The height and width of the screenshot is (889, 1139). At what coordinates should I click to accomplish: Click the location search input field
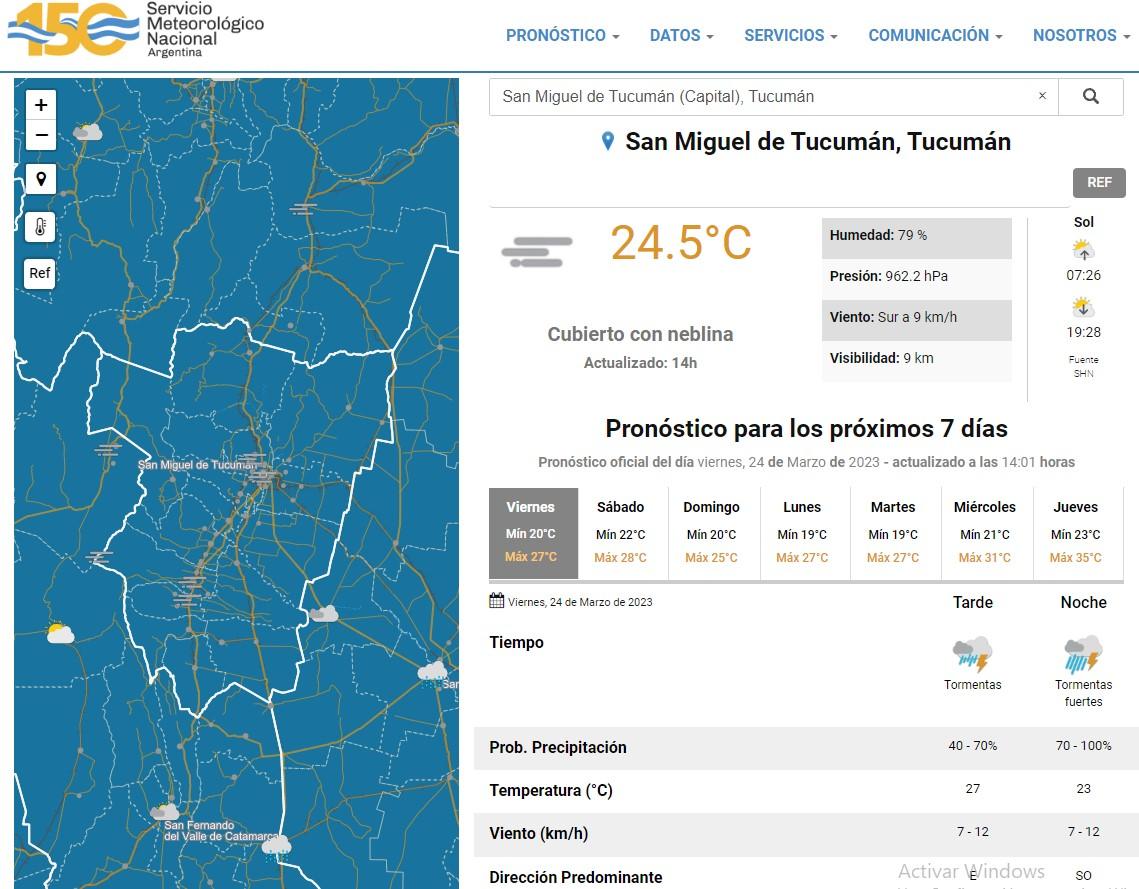[760, 97]
